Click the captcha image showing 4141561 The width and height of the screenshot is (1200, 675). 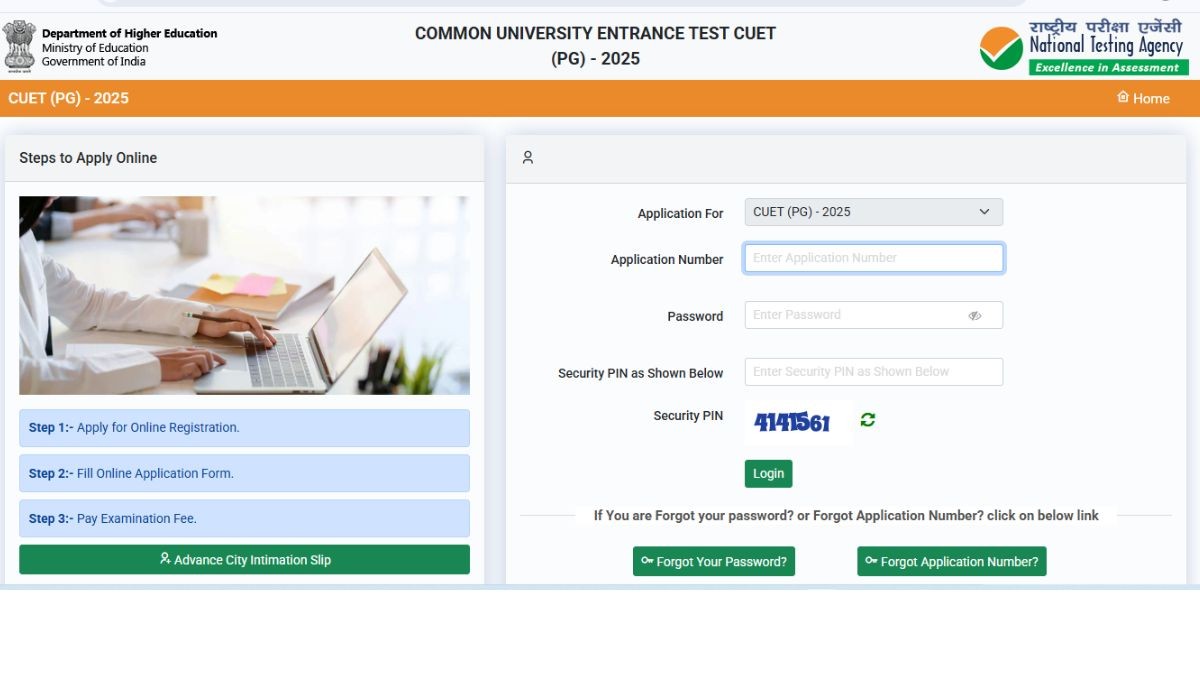pos(793,422)
